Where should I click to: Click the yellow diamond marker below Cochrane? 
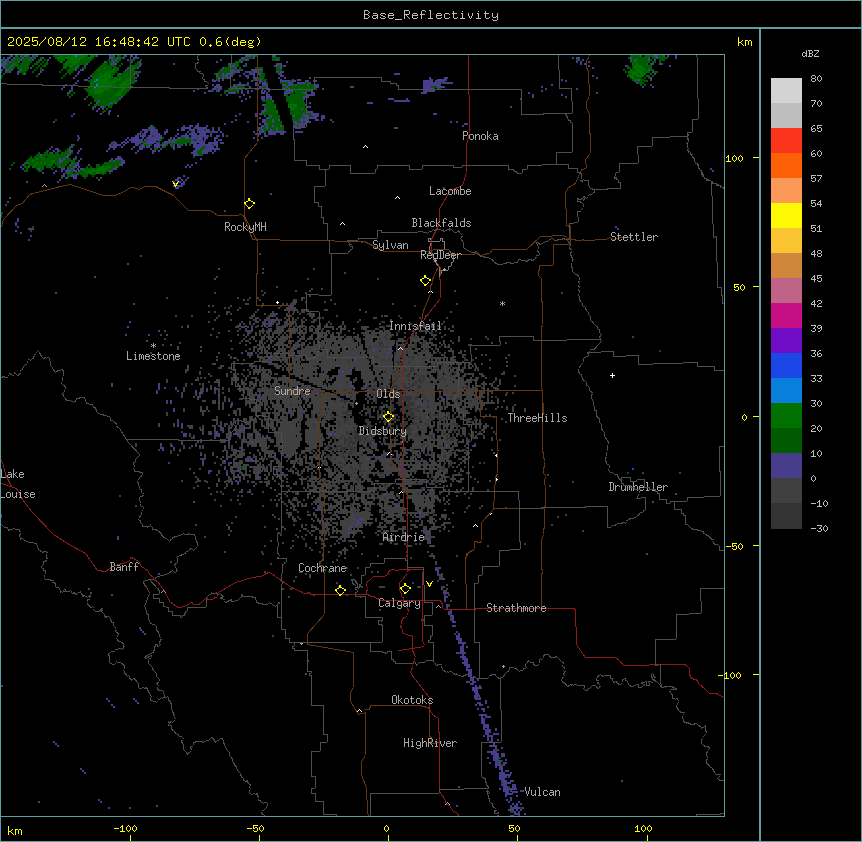coord(340,590)
